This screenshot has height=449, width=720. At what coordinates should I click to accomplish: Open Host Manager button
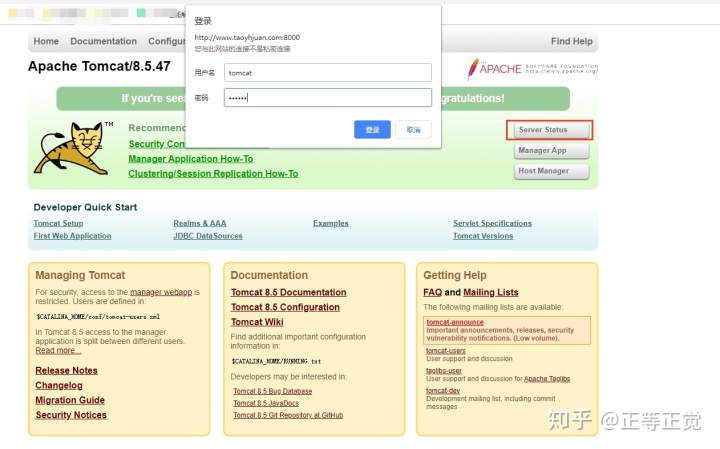click(x=551, y=171)
